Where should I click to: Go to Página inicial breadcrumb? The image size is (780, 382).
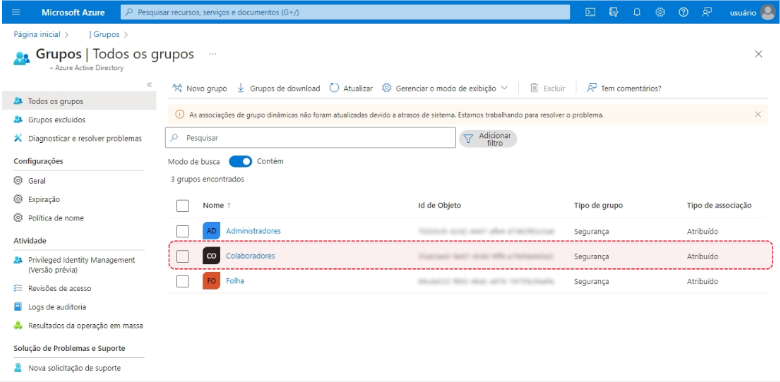coord(36,34)
